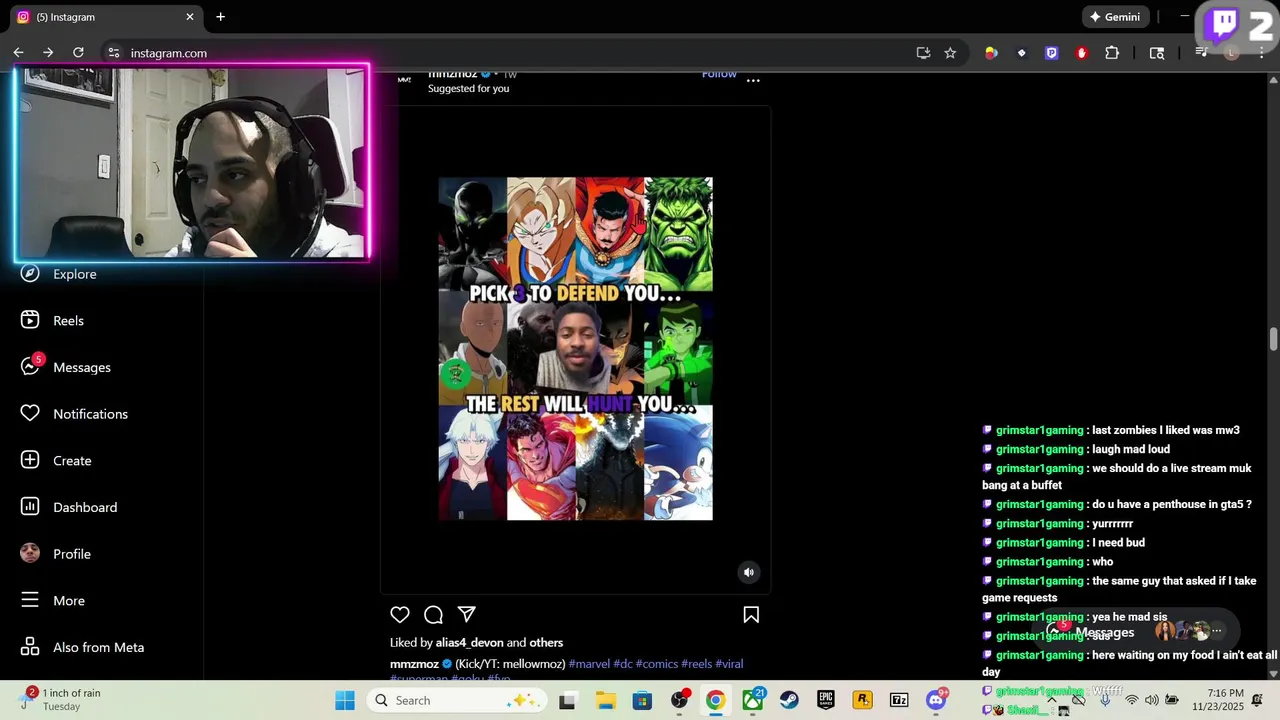Reload the Instagram page
The width and height of the screenshot is (1280, 720).
[78, 53]
